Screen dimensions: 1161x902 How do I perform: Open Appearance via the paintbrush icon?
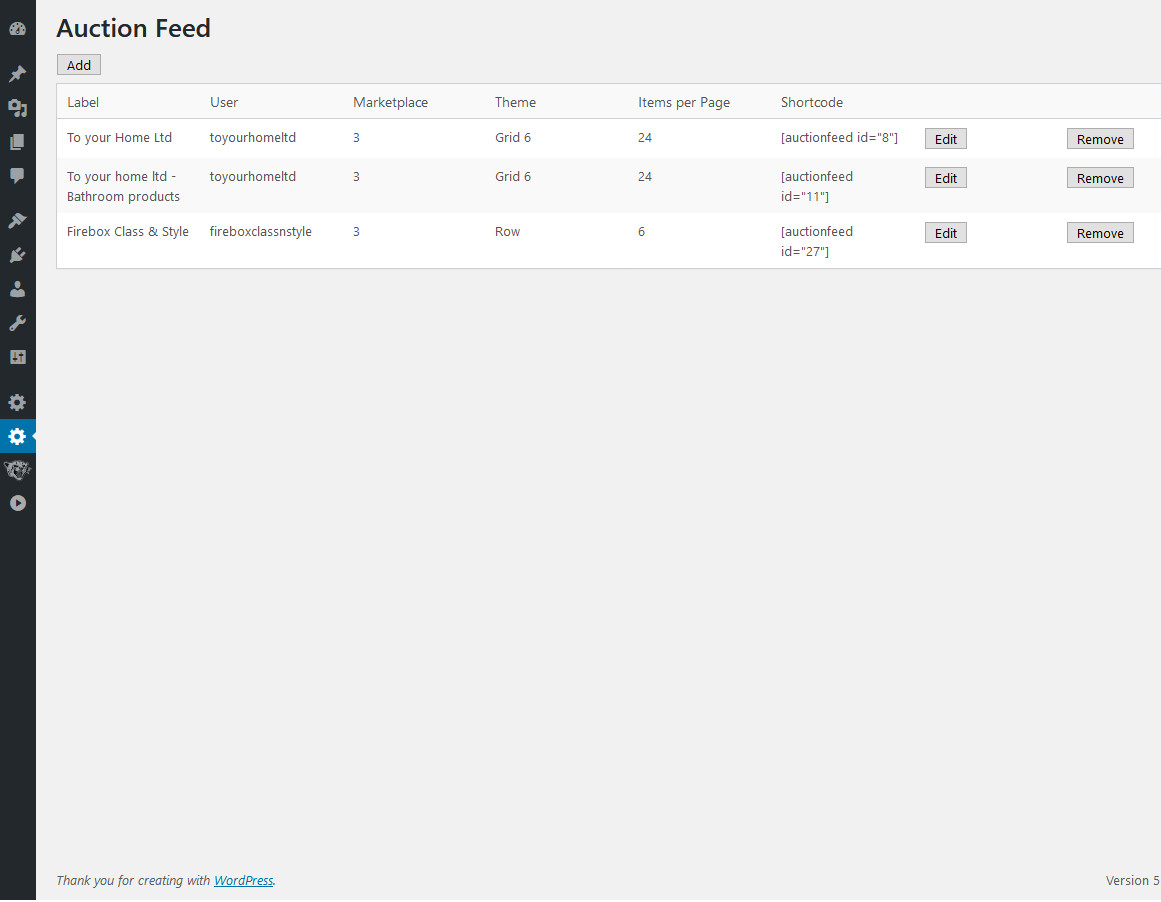[17, 221]
